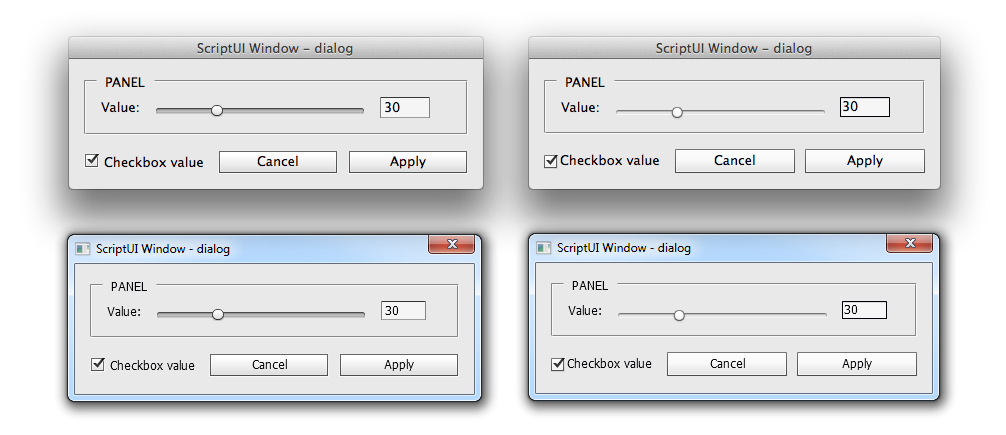The image size is (1006, 435).
Task: Focus the value field in top-right dialog
Action: [x=865, y=107]
